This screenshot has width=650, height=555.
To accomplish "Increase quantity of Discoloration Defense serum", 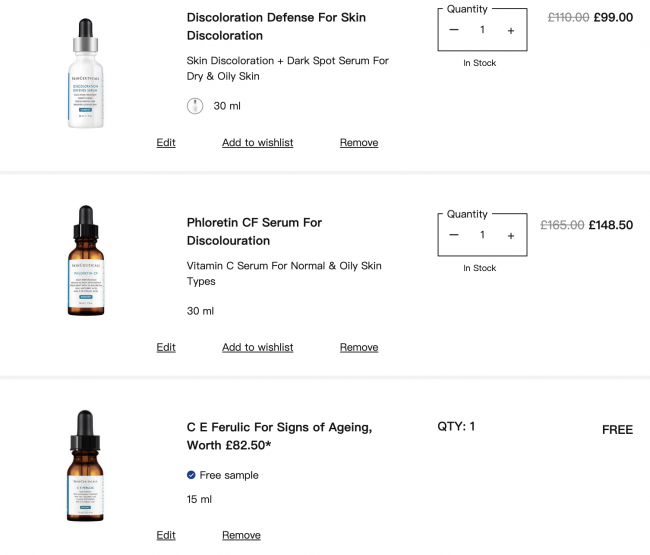I will [511, 30].
